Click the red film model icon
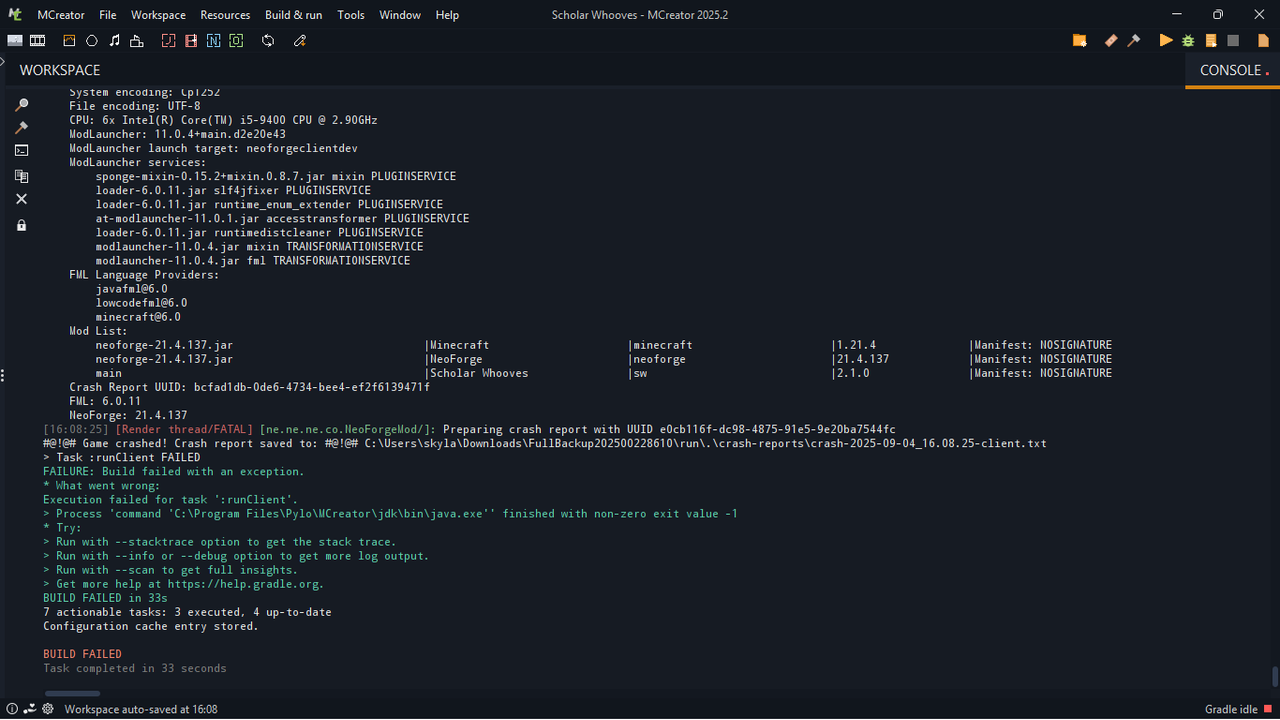 pos(191,41)
